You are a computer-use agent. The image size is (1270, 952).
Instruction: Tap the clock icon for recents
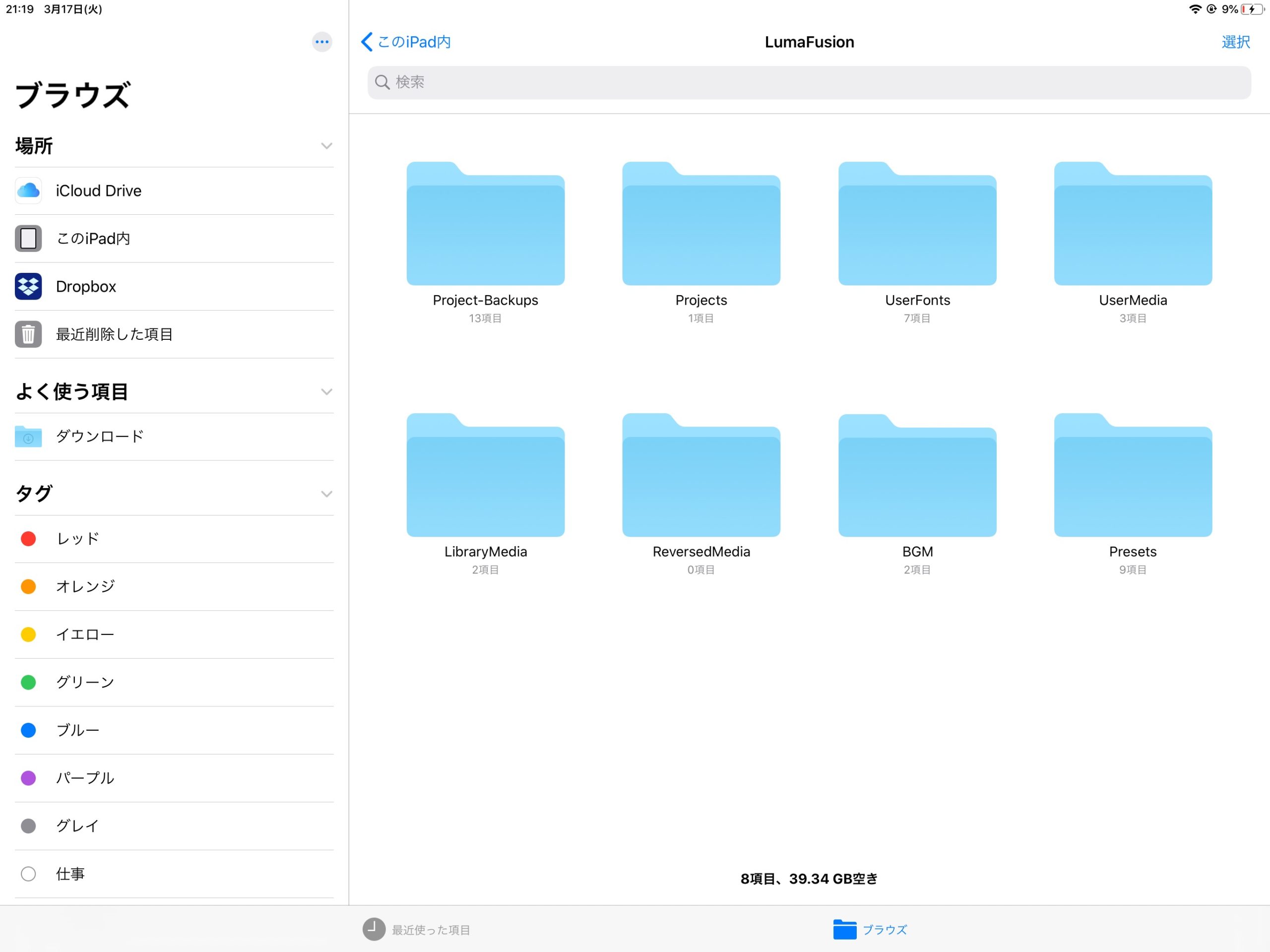(374, 929)
